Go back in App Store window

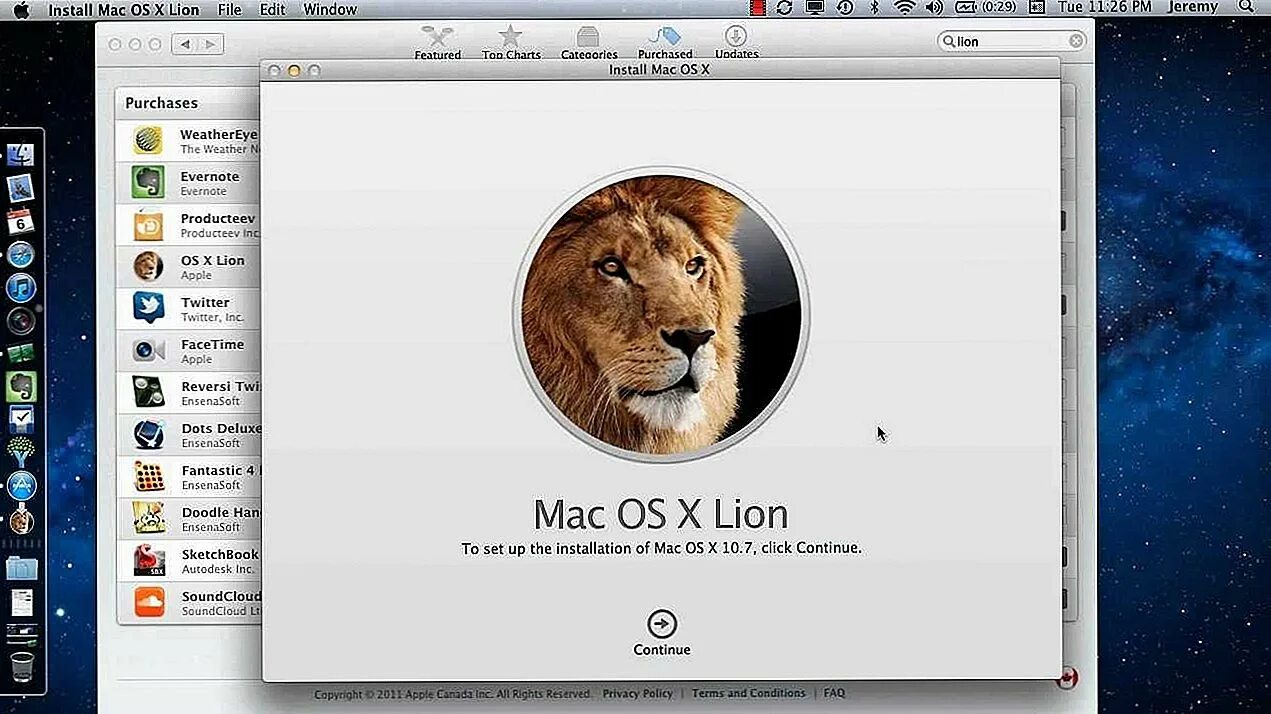[185, 44]
